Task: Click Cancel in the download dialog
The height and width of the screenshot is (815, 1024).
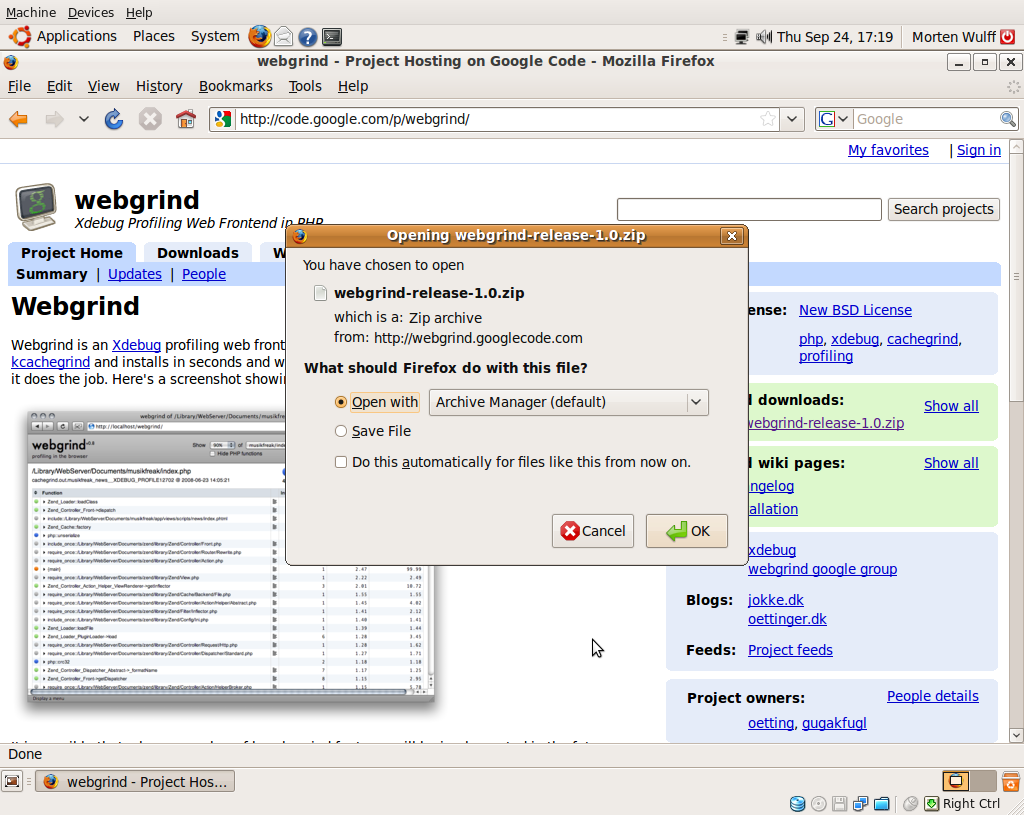Action: tap(592, 531)
